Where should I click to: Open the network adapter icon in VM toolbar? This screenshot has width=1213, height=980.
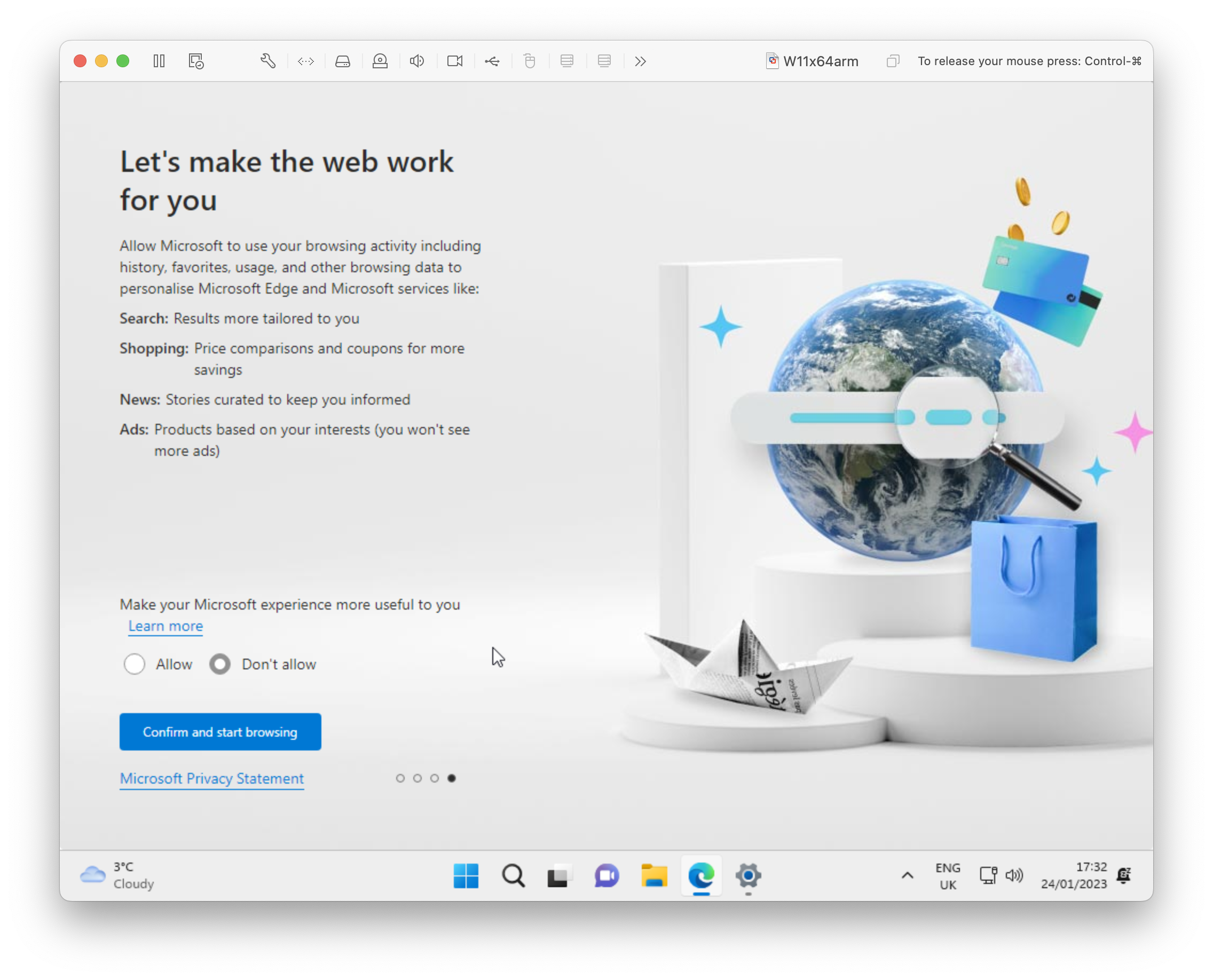[305, 61]
